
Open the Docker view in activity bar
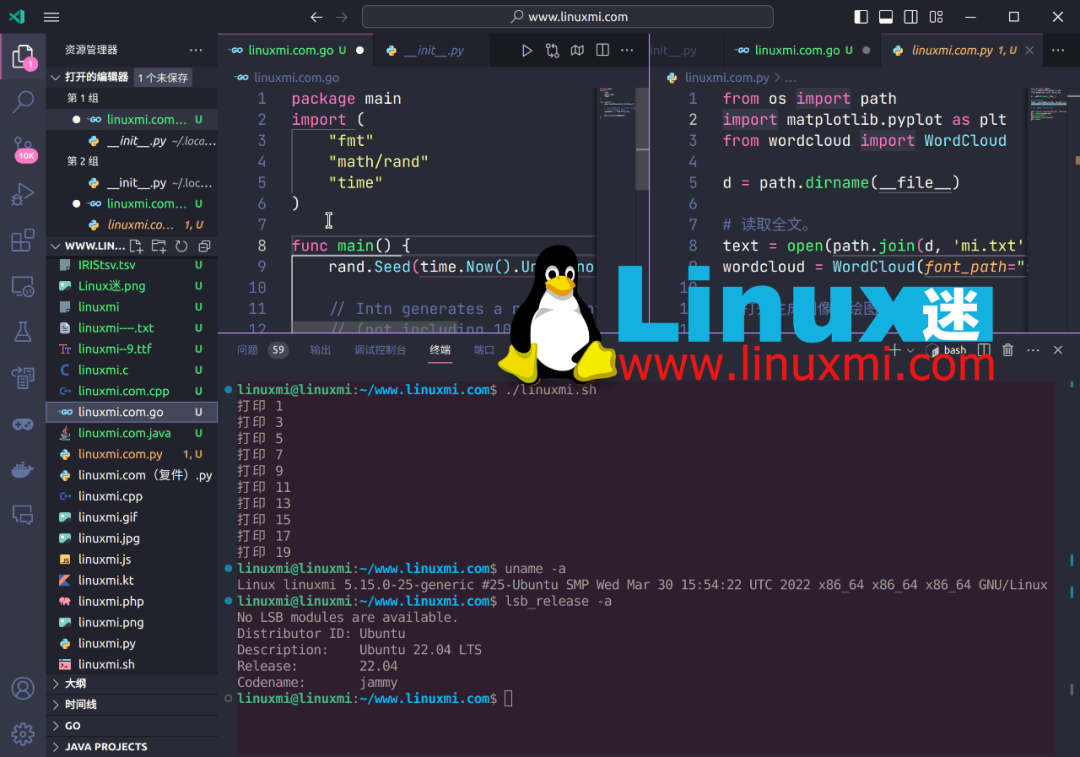point(23,470)
